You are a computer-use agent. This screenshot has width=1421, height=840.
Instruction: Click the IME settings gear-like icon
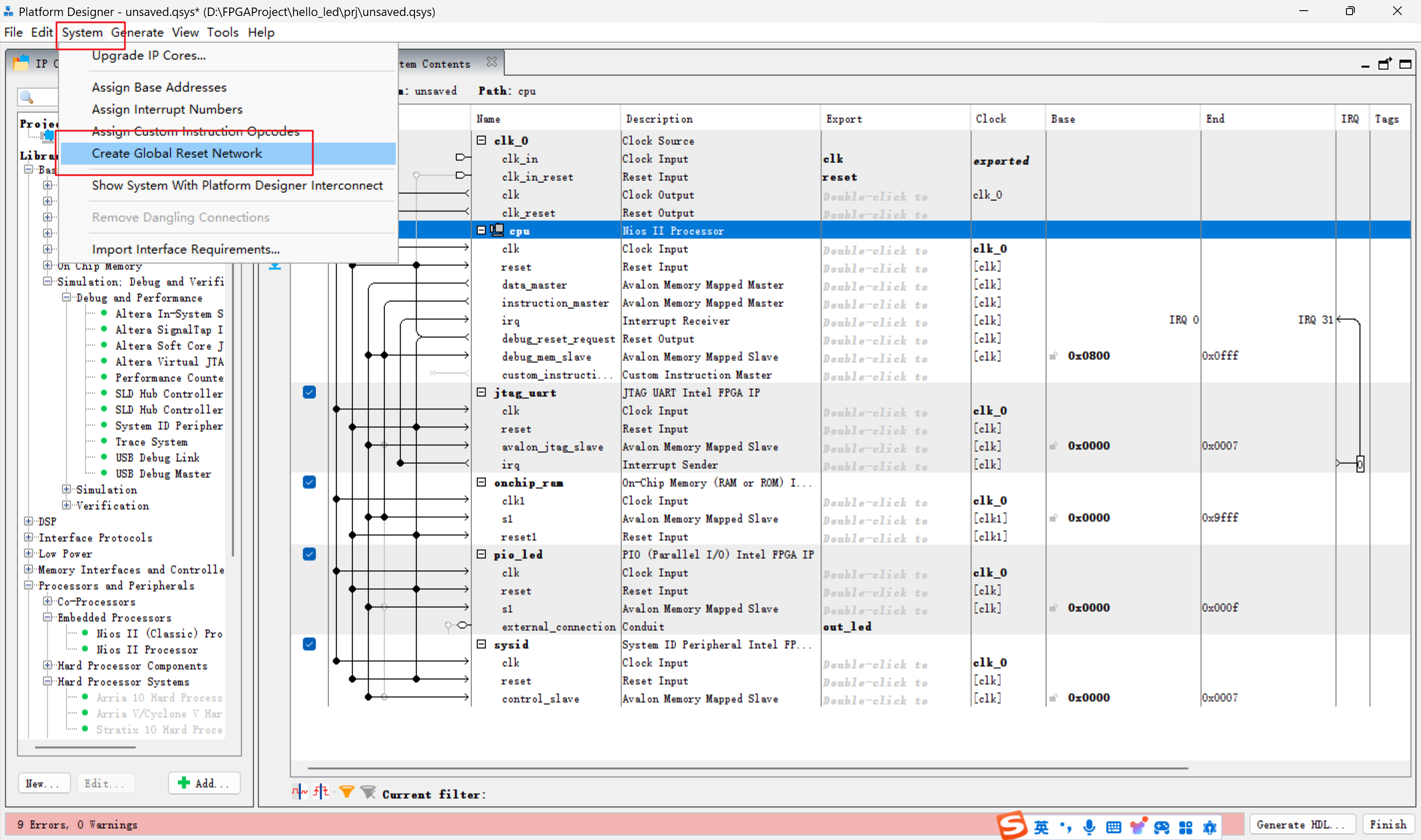click(1210, 828)
